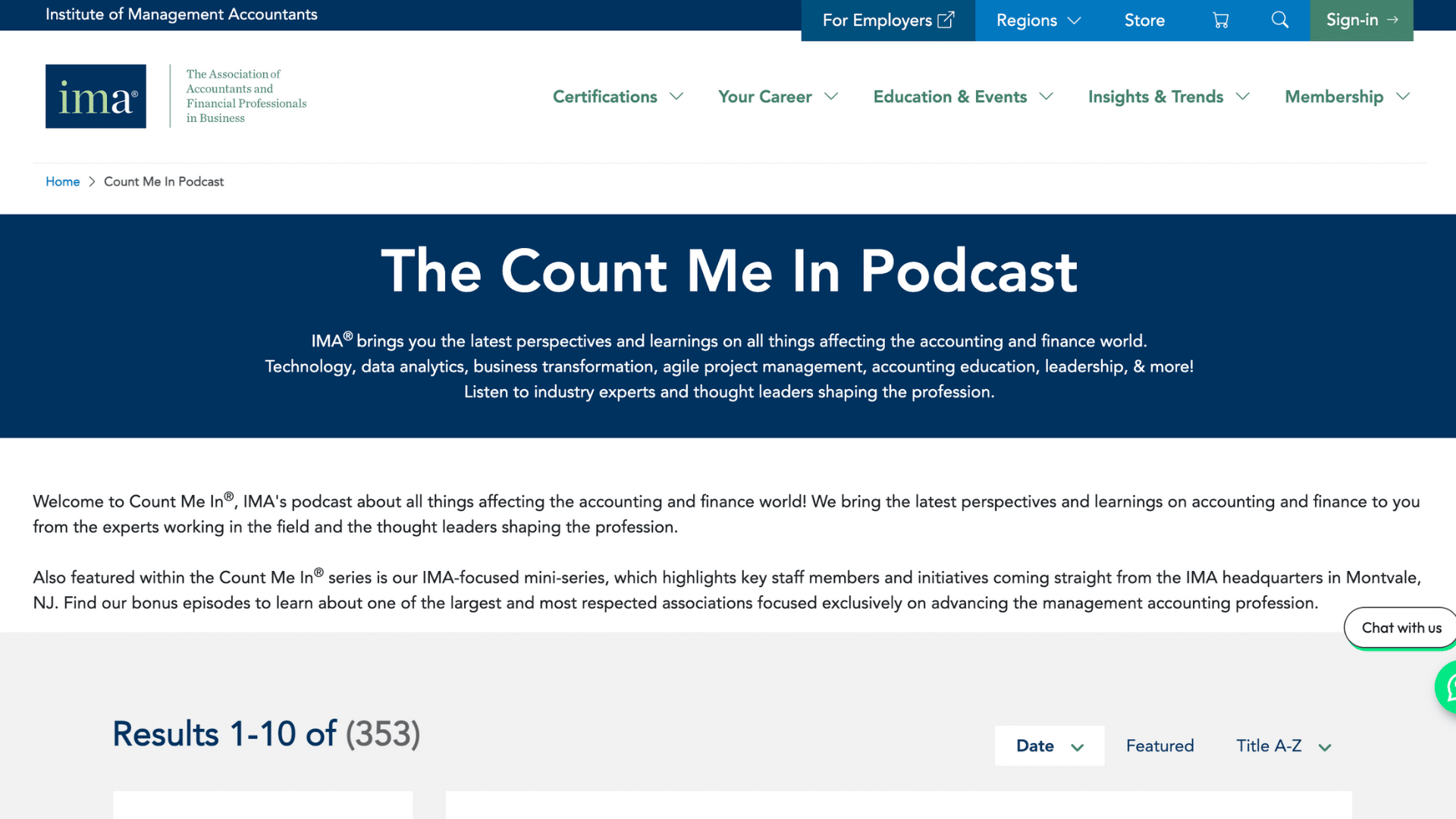Expand Insights & Trends chevron
1456x819 pixels.
1242,96
